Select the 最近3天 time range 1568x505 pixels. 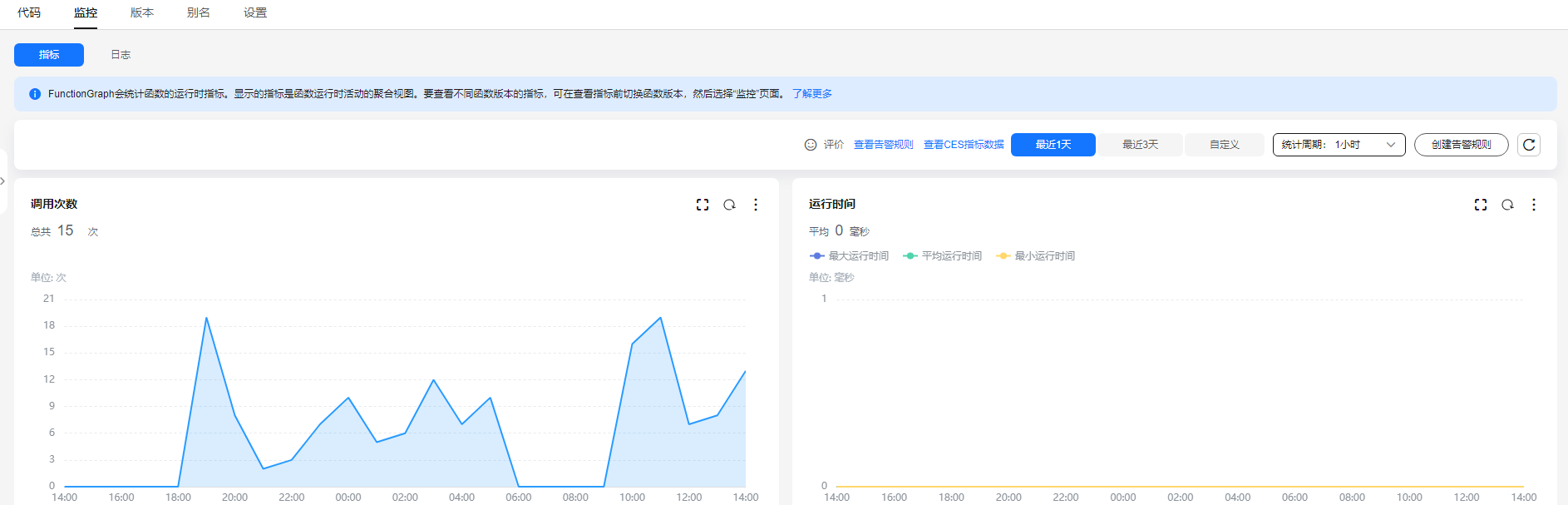(x=1140, y=145)
